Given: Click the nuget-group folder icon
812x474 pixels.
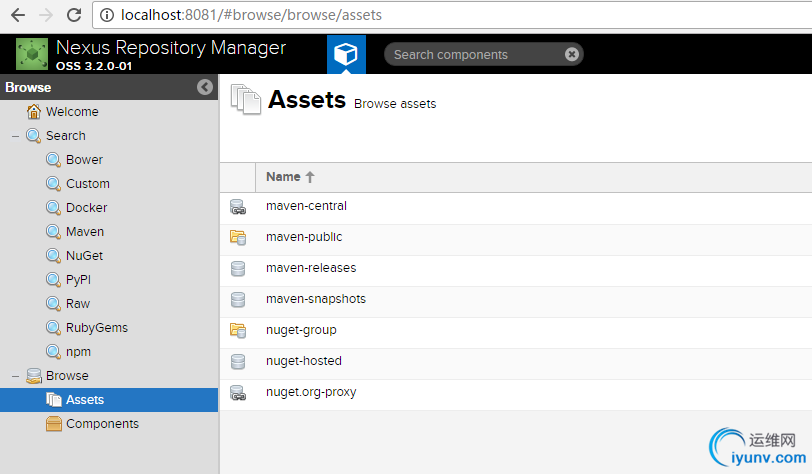Looking at the screenshot, I should coord(238,331).
